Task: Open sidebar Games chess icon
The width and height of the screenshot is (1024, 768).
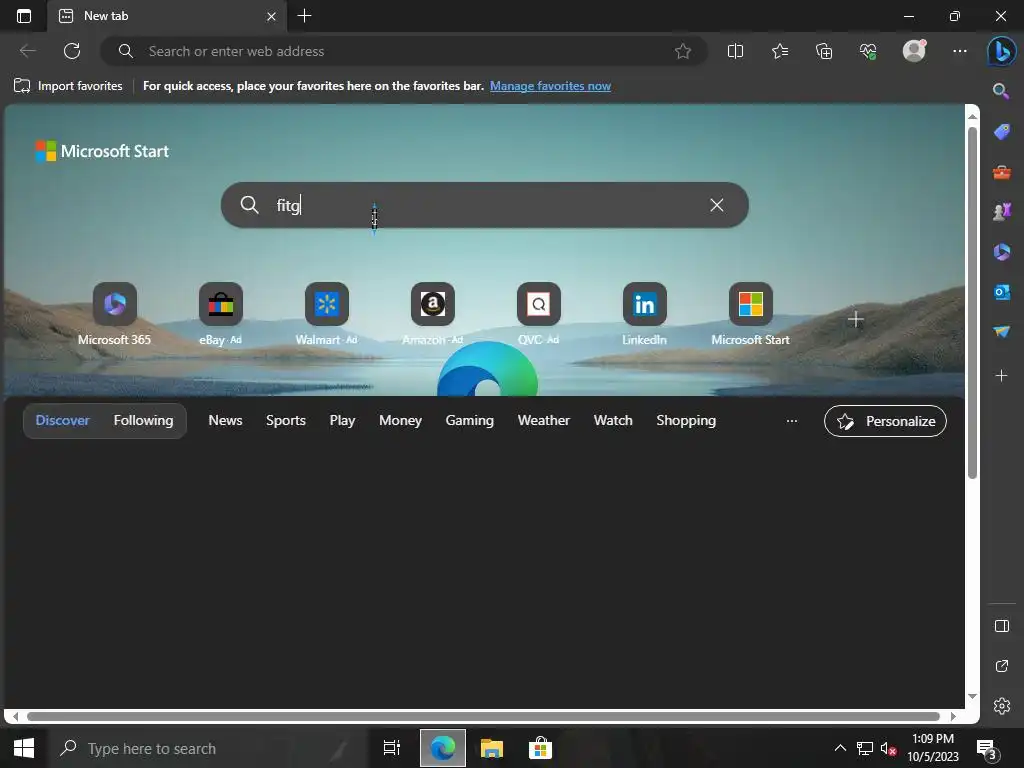Action: 1002,212
